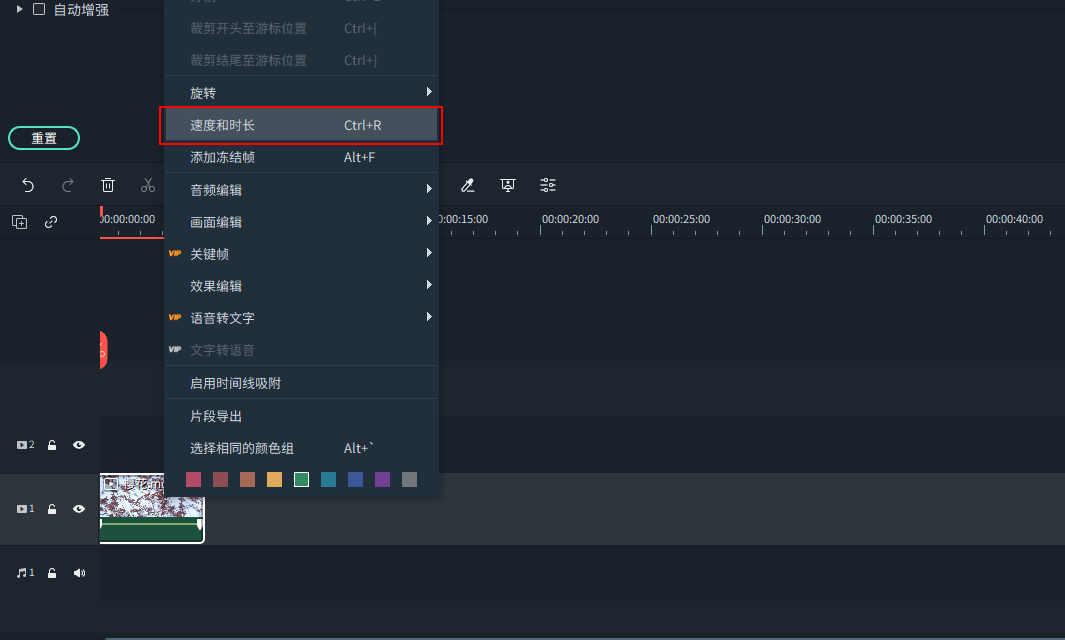Viewport: 1065px width, 640px height.
Task: Hide video track 2 with eye icon
Action: [x=79, y=445]
